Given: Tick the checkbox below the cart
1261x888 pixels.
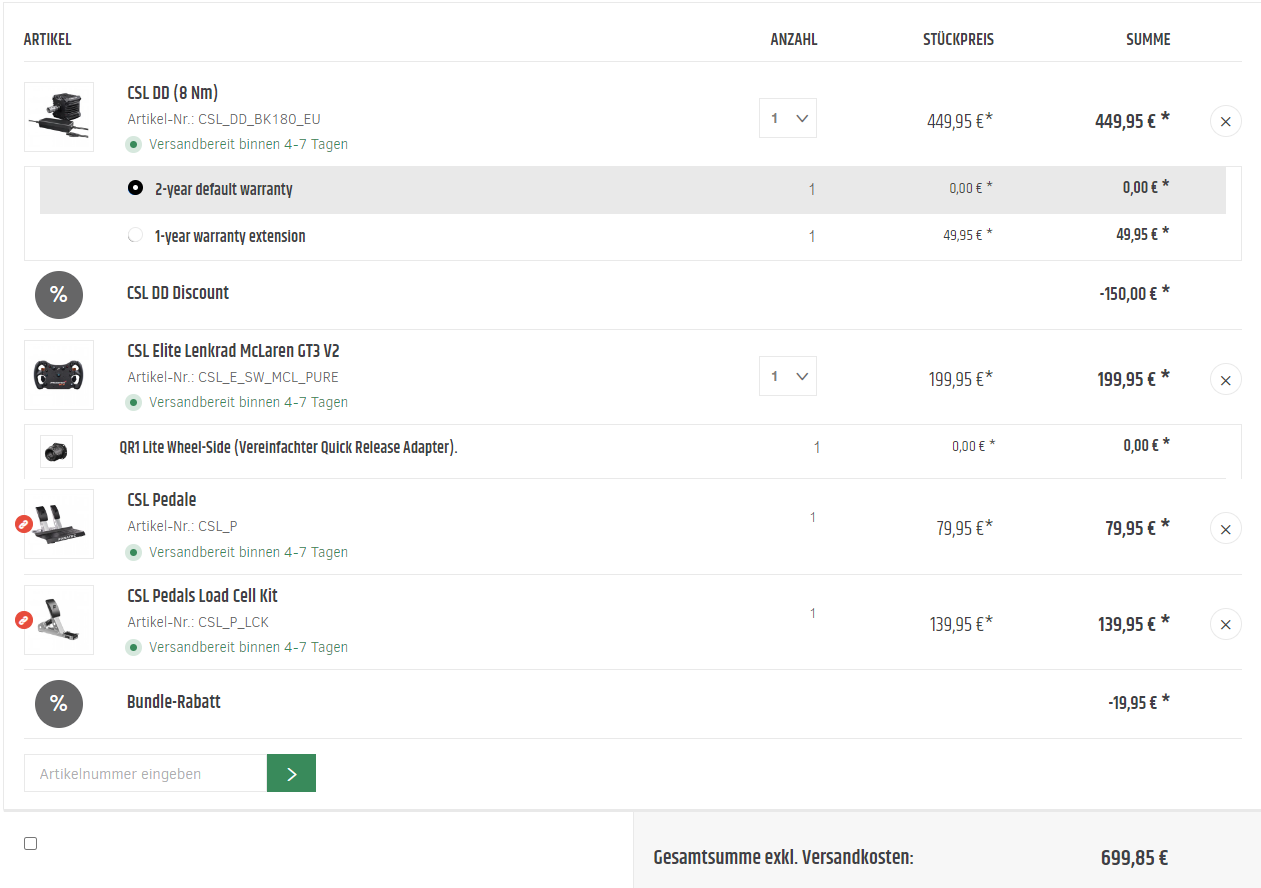Looking at the screenshot, I should (x=31, y=844).
